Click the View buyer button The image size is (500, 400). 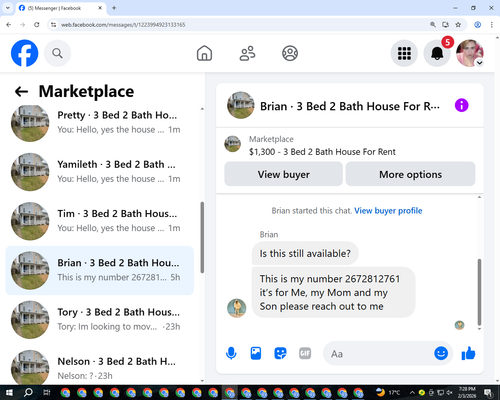pos(283,174)
